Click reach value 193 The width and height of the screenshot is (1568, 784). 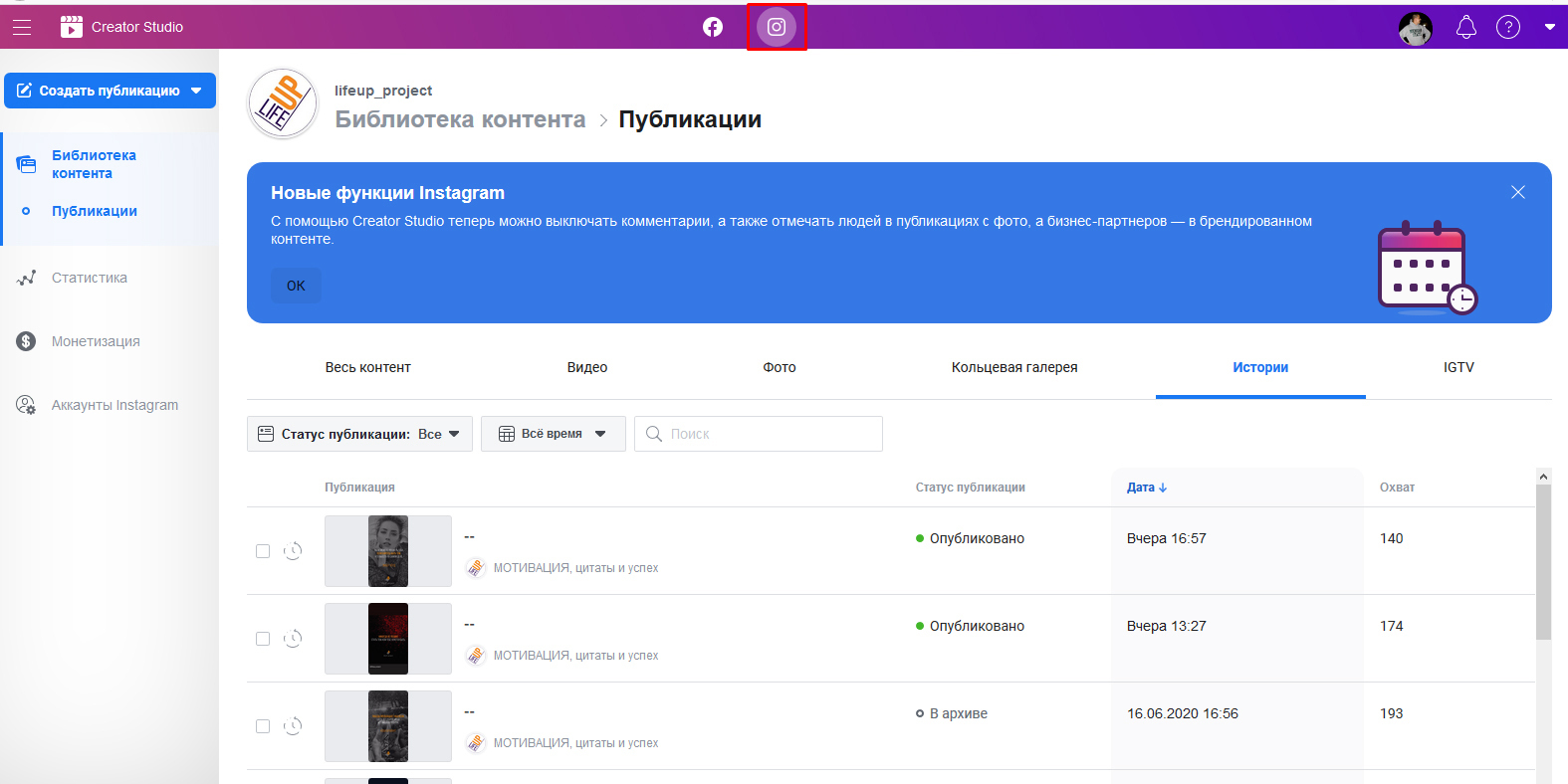coord(1392,713)
